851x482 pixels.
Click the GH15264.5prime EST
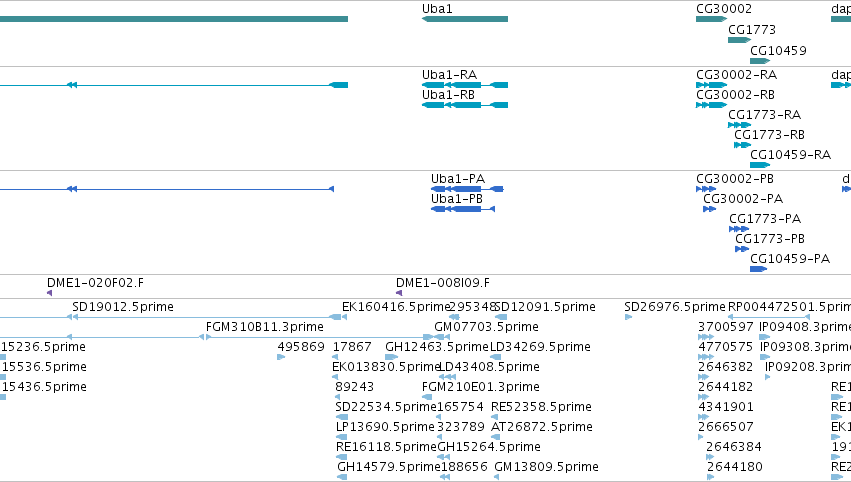(x=489, y=447)
